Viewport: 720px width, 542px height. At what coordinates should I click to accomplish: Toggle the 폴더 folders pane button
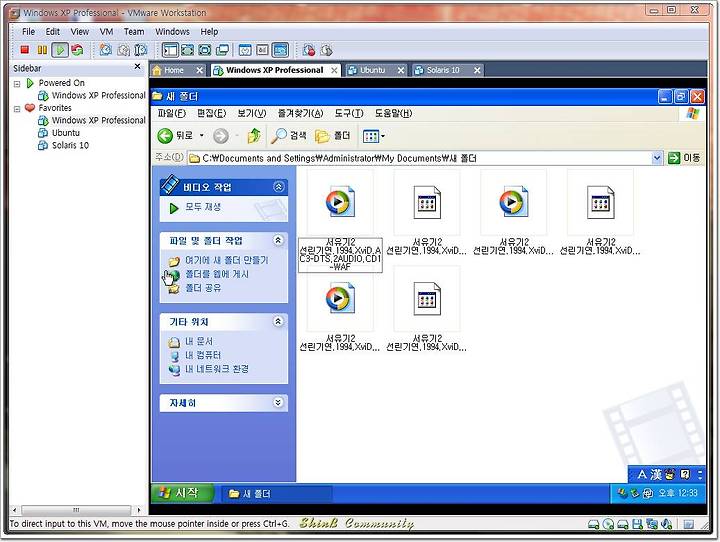pos(333,136)
